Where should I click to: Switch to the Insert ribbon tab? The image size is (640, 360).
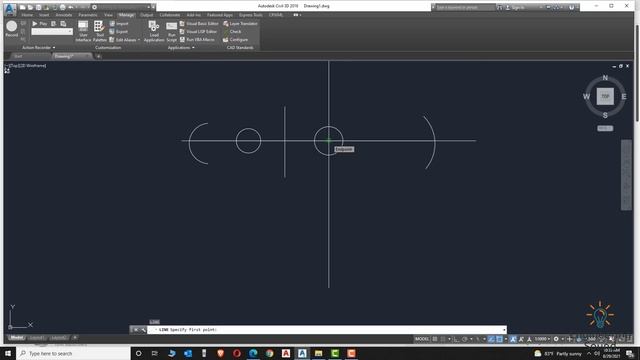point(44,15)
